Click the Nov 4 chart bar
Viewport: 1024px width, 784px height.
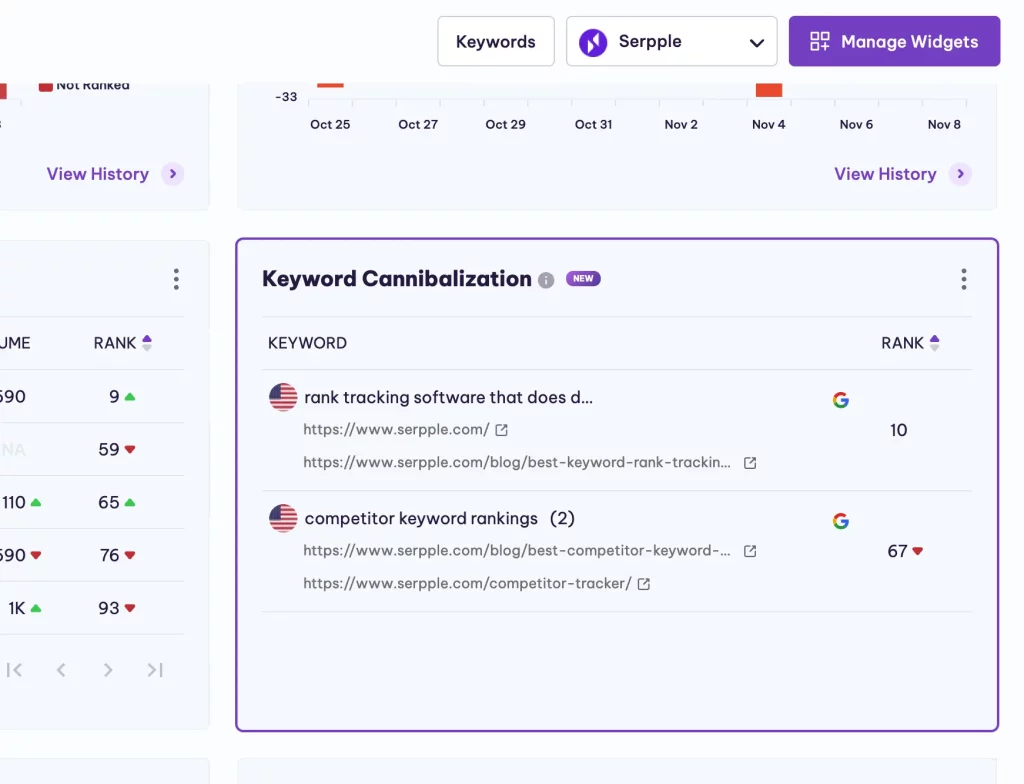[769, 90]
